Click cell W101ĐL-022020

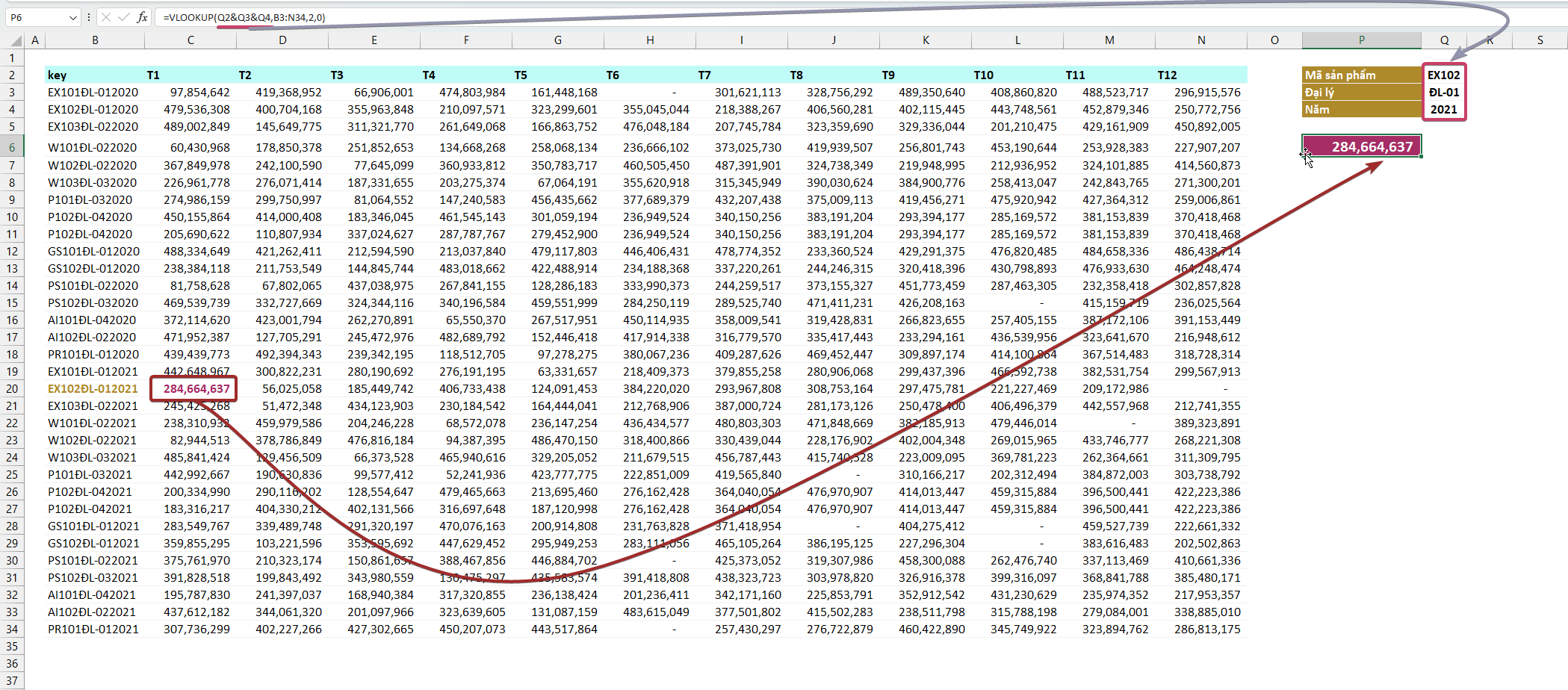[95, 148]
